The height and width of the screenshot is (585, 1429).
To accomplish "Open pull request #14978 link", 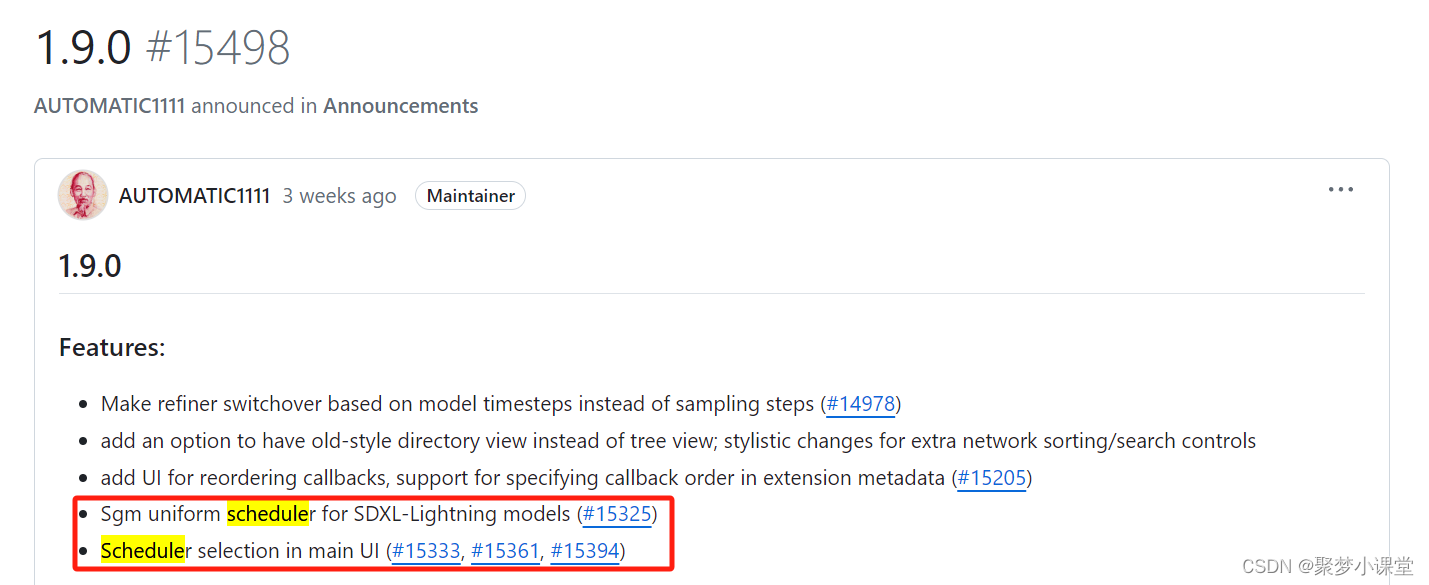I will (860, 405).
